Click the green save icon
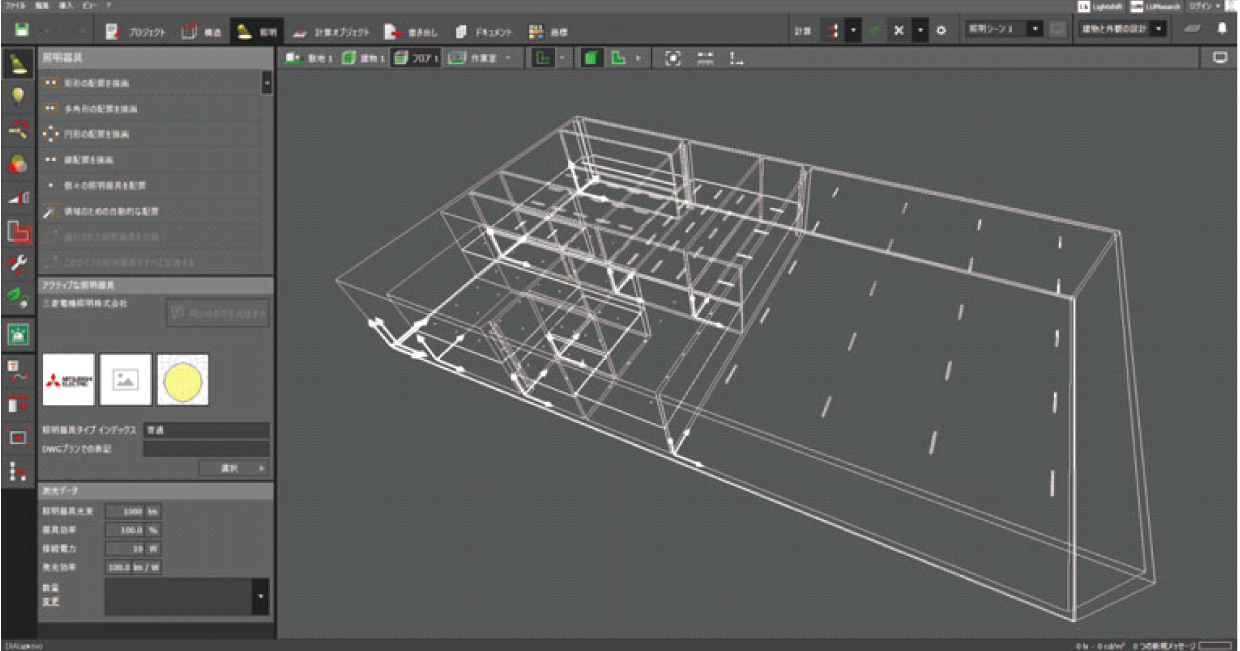This screenshot has width=1240, height=651. (22, 30)
